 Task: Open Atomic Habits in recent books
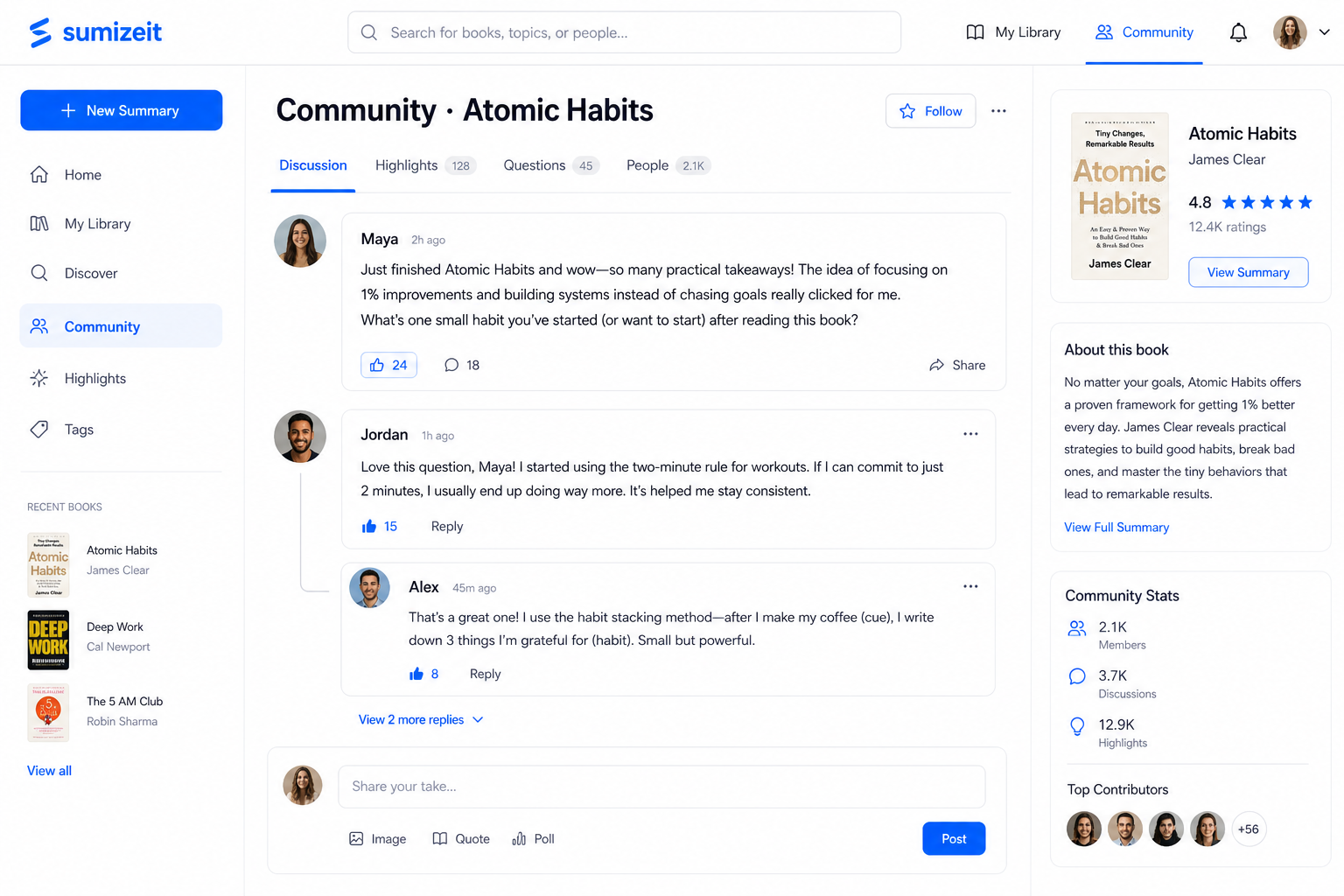[x=93, y=564]
